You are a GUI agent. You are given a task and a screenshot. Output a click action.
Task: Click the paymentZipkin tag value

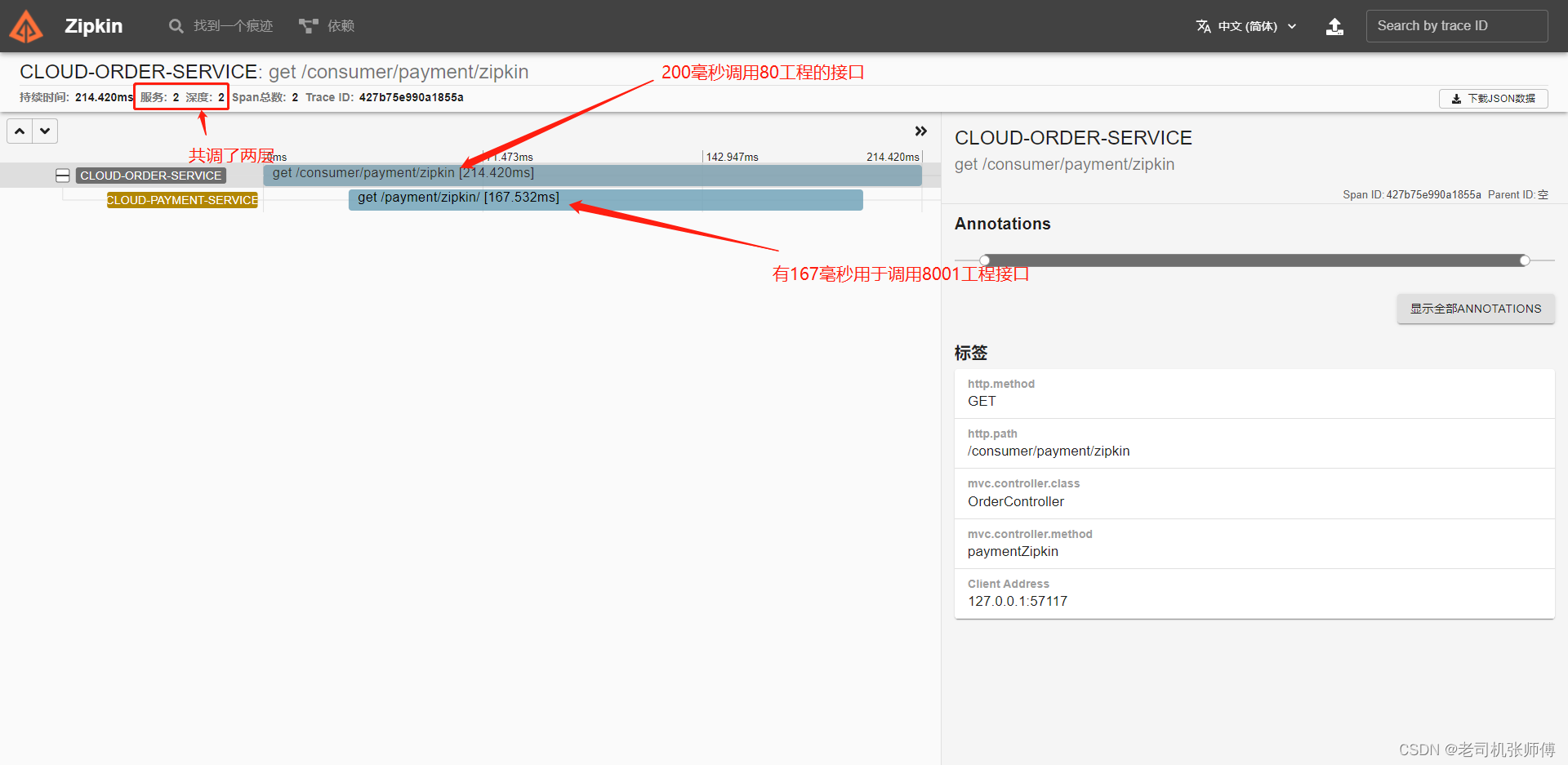click(1013, 552)
